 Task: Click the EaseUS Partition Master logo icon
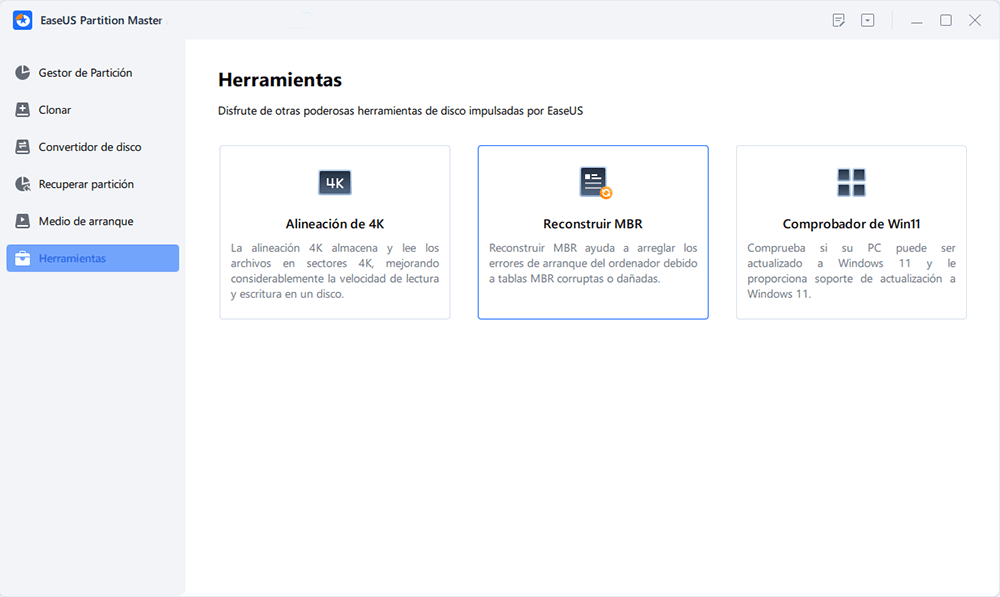(x=22, y=20)
